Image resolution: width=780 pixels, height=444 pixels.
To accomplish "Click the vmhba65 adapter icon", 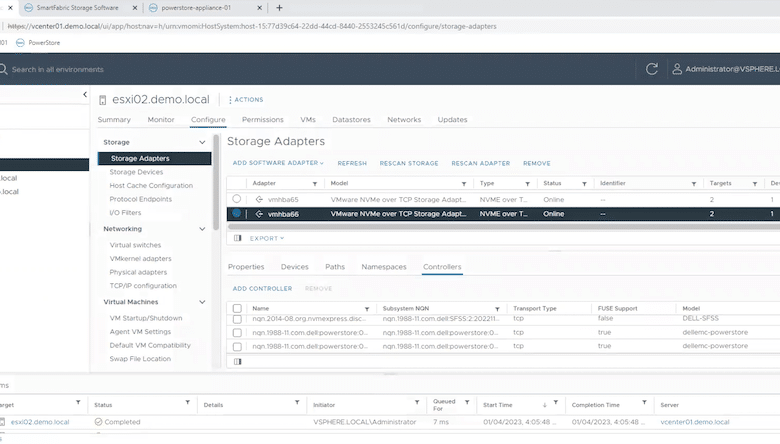I will 259,199.
